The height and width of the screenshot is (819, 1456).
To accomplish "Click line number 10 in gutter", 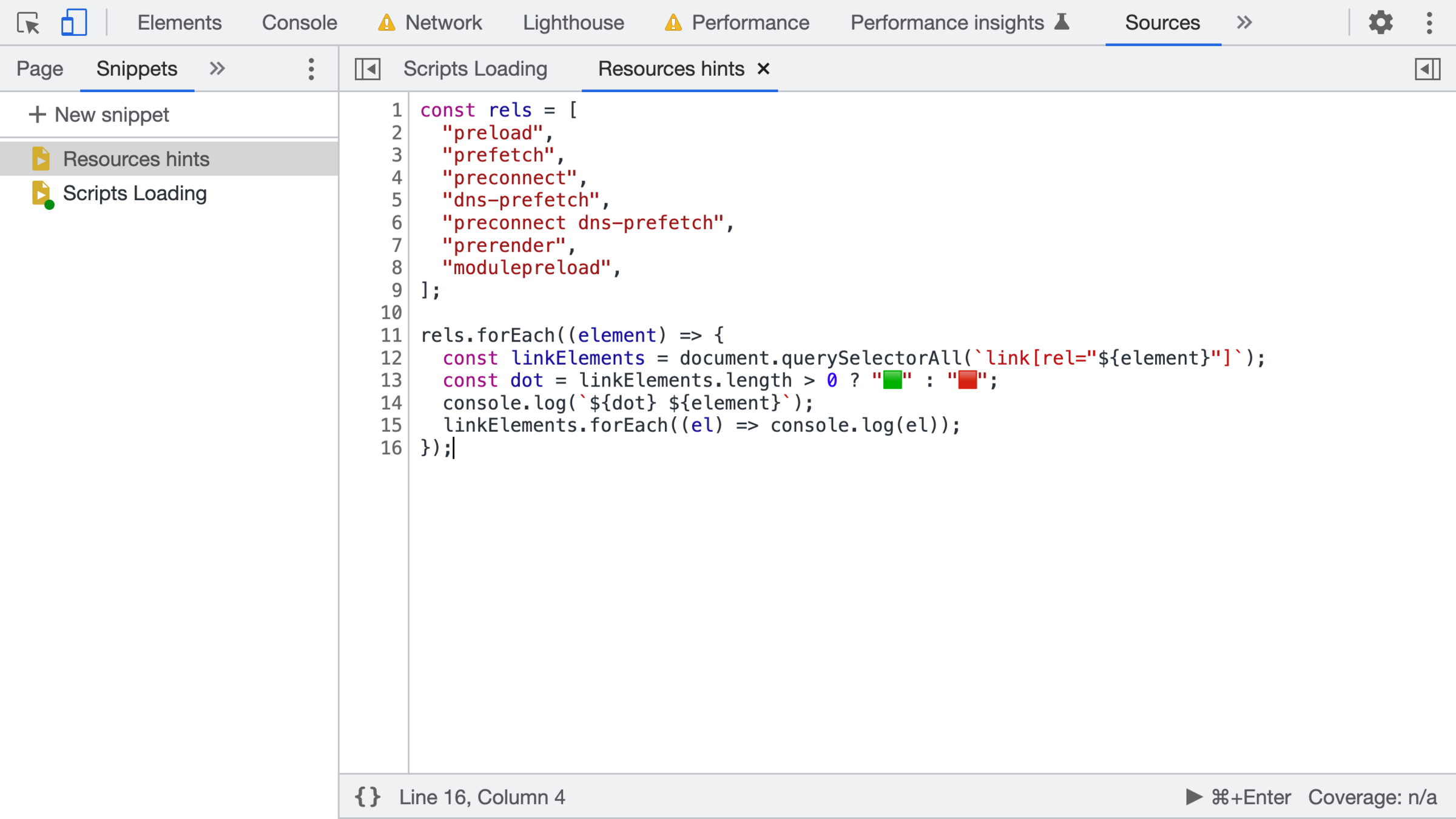I will coord(391,312).
